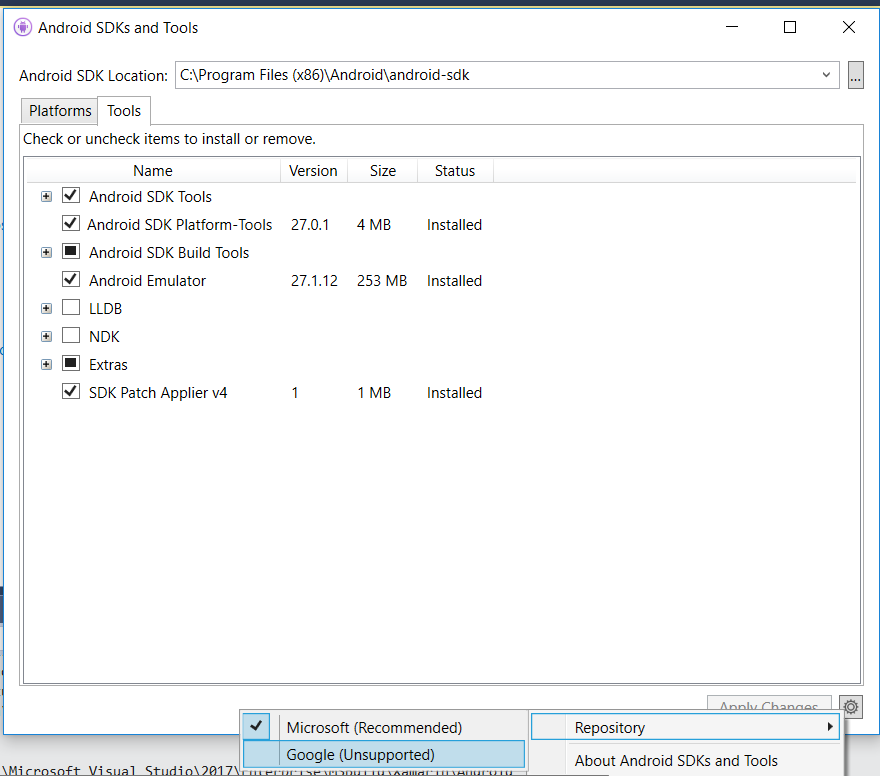Open the settings gear near Apply Changes
Viewport: 880px width, 776px height.
point(850,706)
